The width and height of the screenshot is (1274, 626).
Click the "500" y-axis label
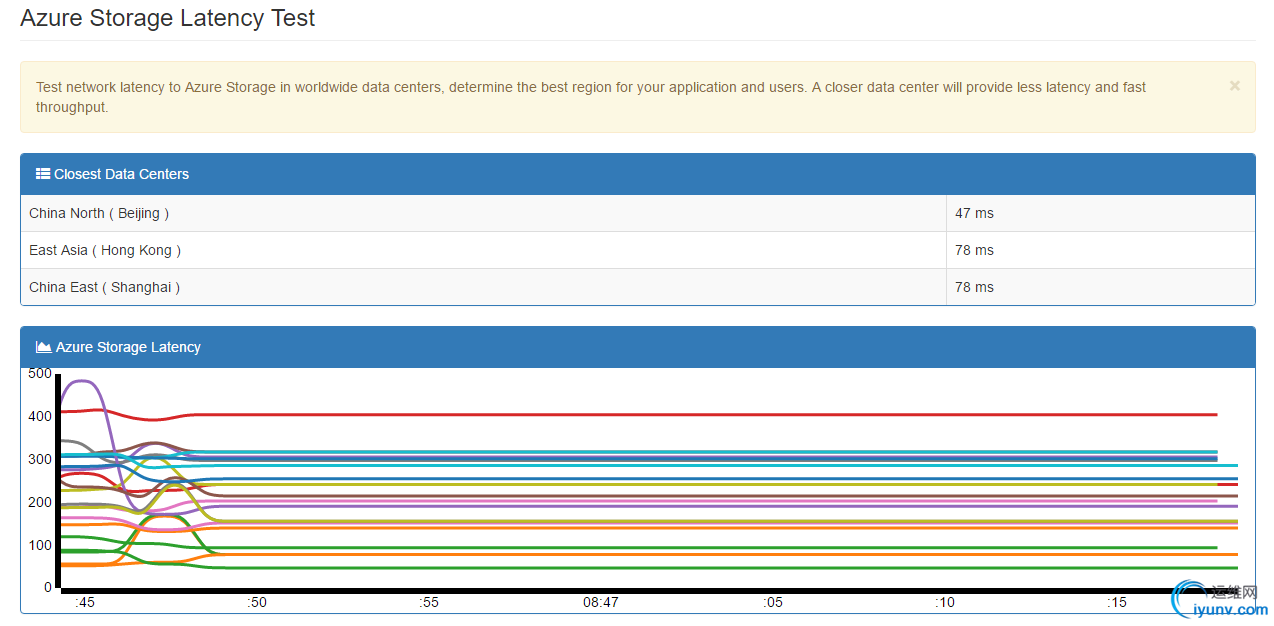click(40, 374)
